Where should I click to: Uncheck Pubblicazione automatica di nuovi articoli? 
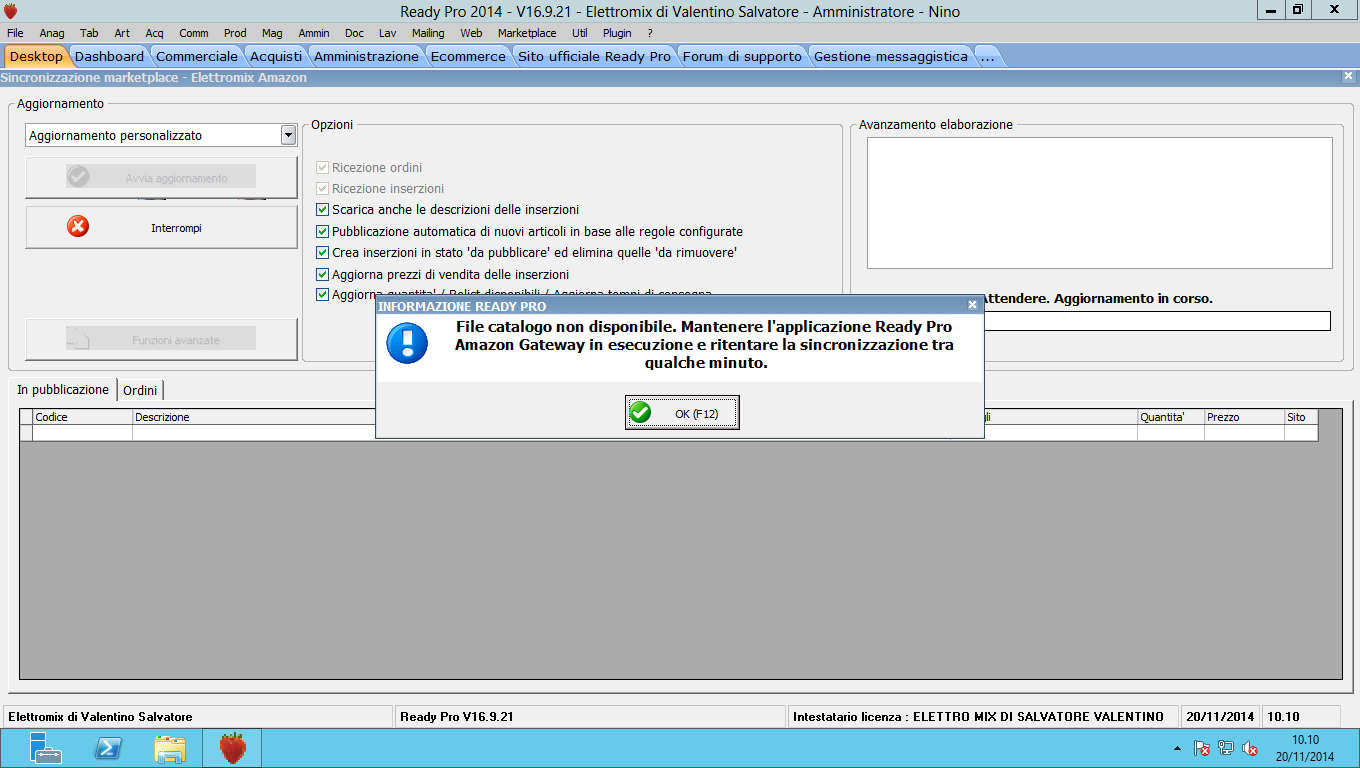(322, 232)
